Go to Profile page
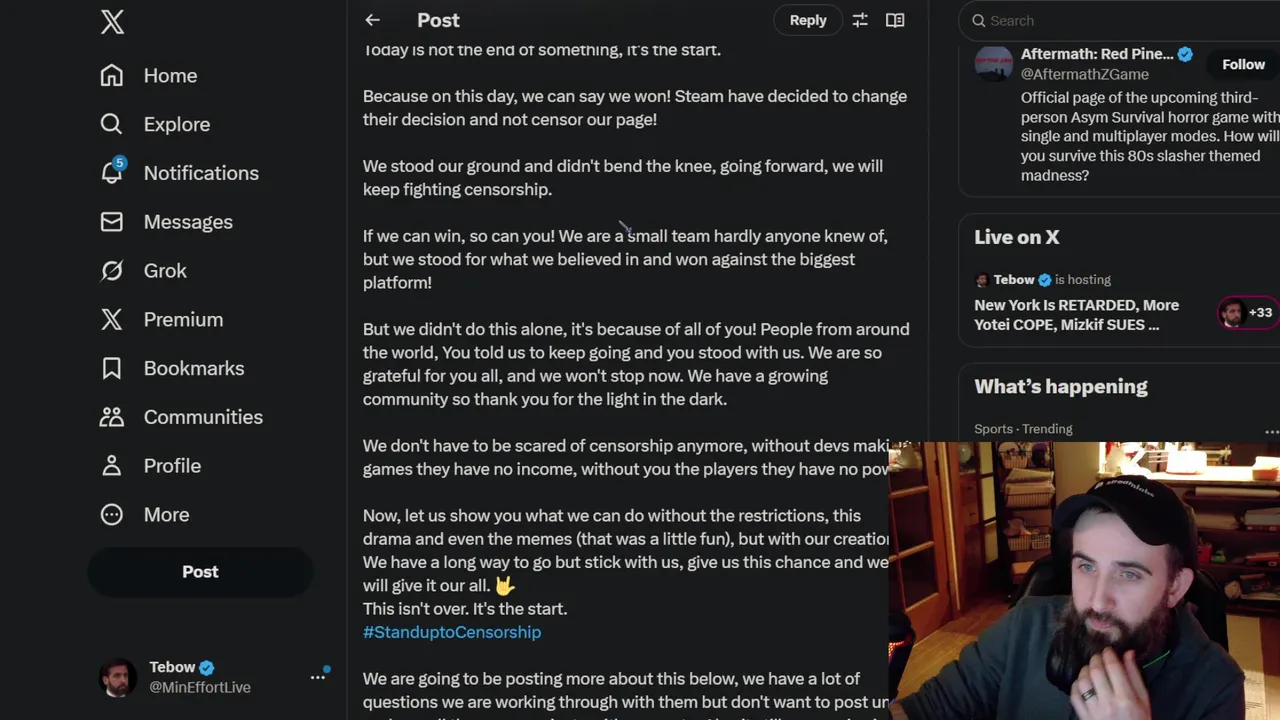Screen dimensions: 1280x720 coord(172,466)
